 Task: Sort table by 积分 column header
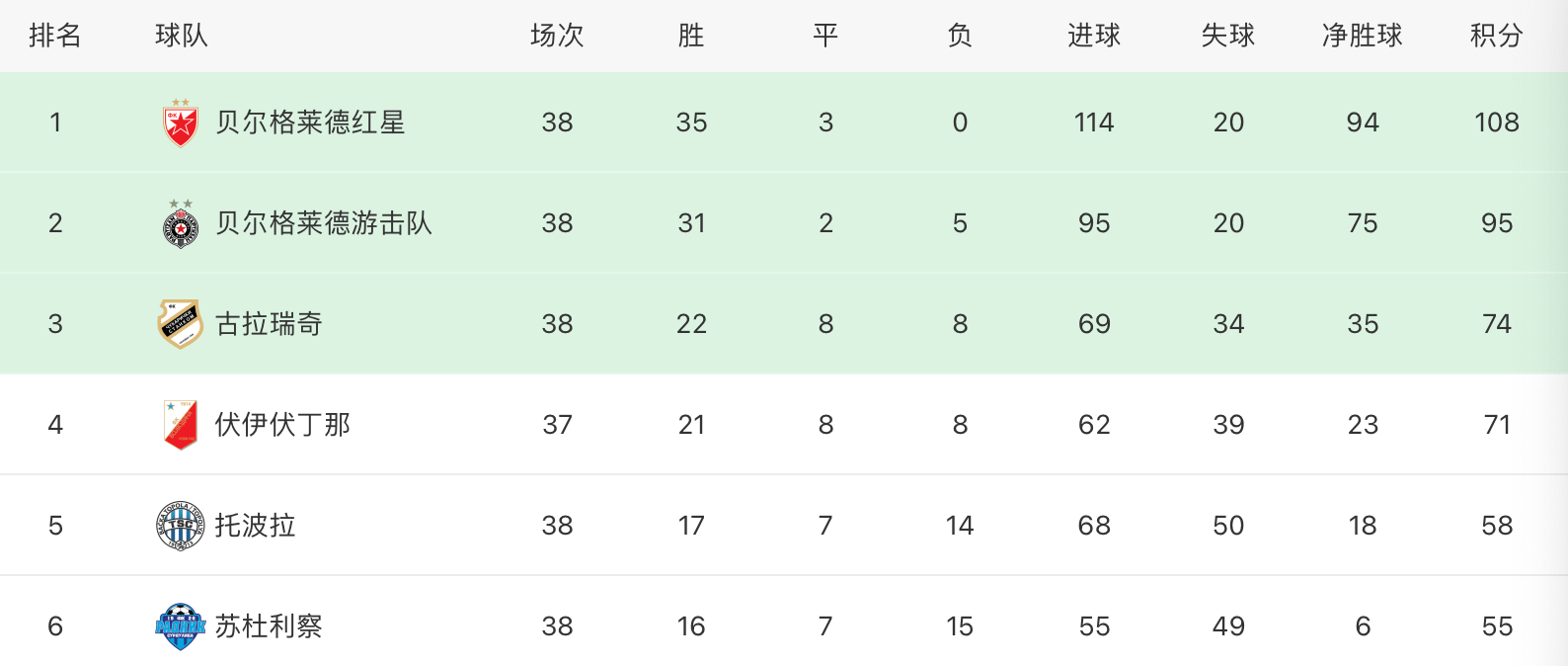pyautogui.click(x=1496, y=36)
